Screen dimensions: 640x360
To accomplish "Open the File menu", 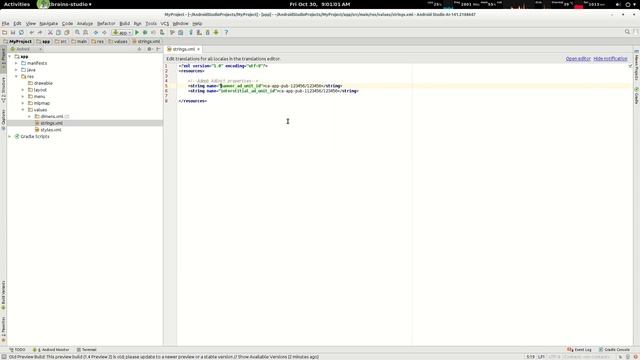I will [x=5, y=24].
